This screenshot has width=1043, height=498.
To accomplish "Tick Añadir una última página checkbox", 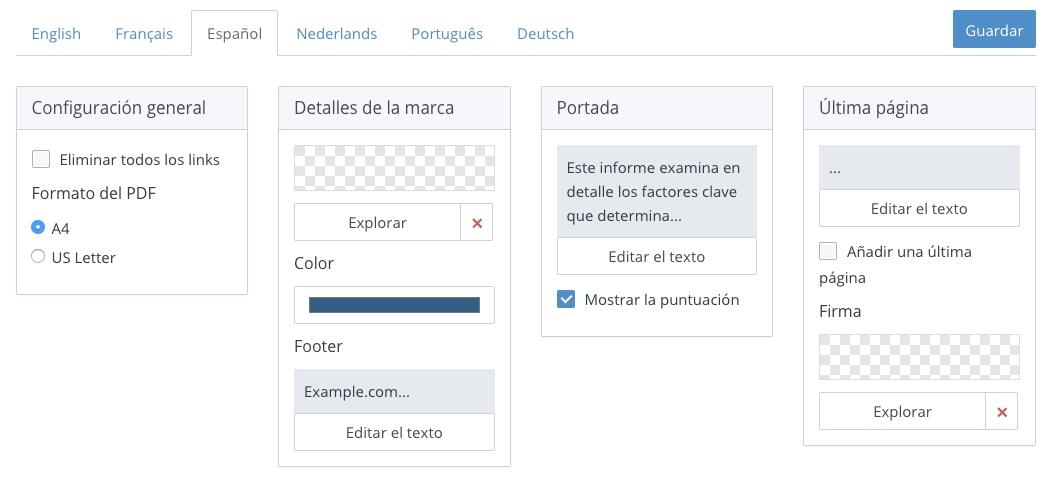I will (828, 251).
